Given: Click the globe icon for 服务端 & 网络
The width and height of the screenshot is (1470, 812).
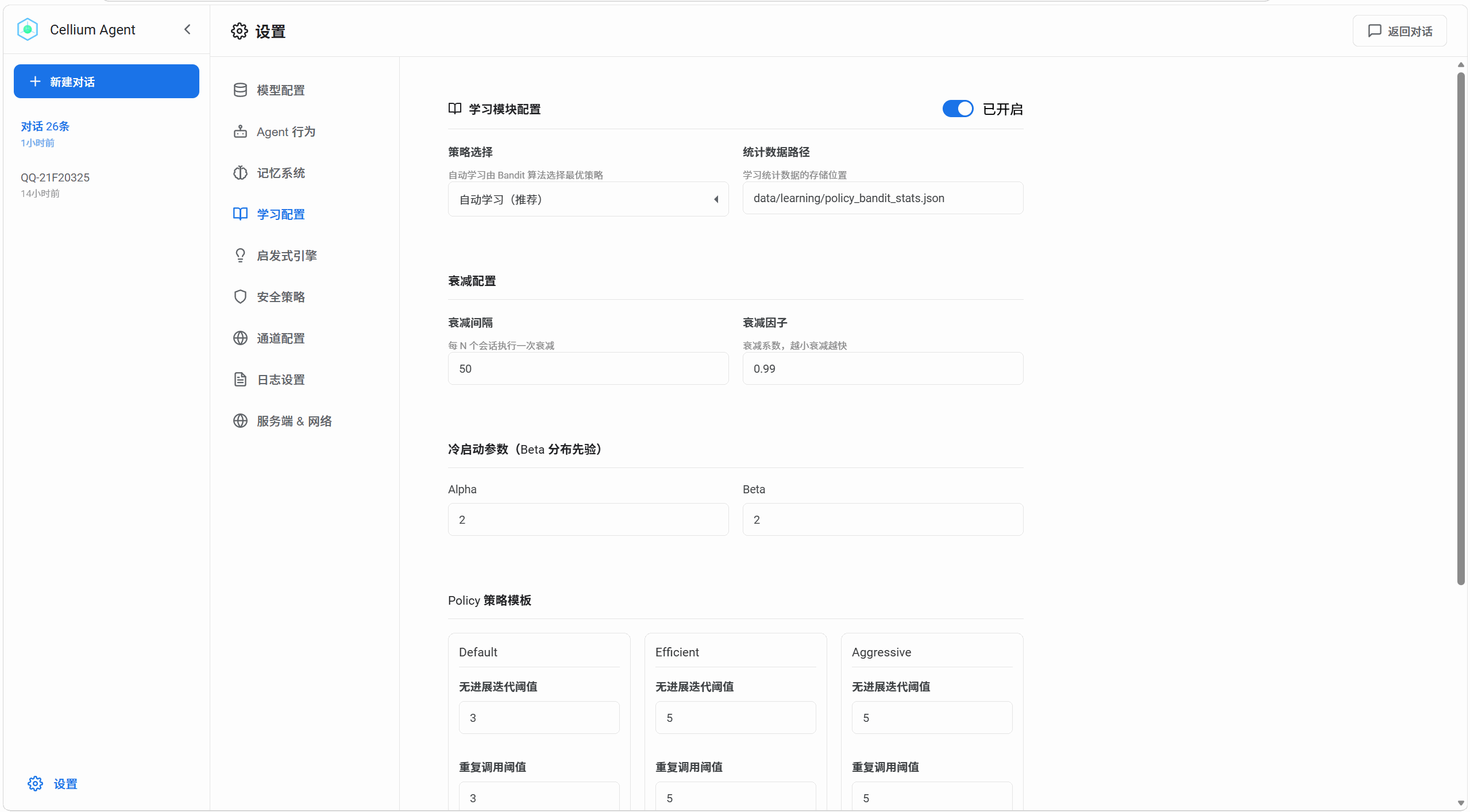Looking at the screenshot, I should click(x=240, y=421).
